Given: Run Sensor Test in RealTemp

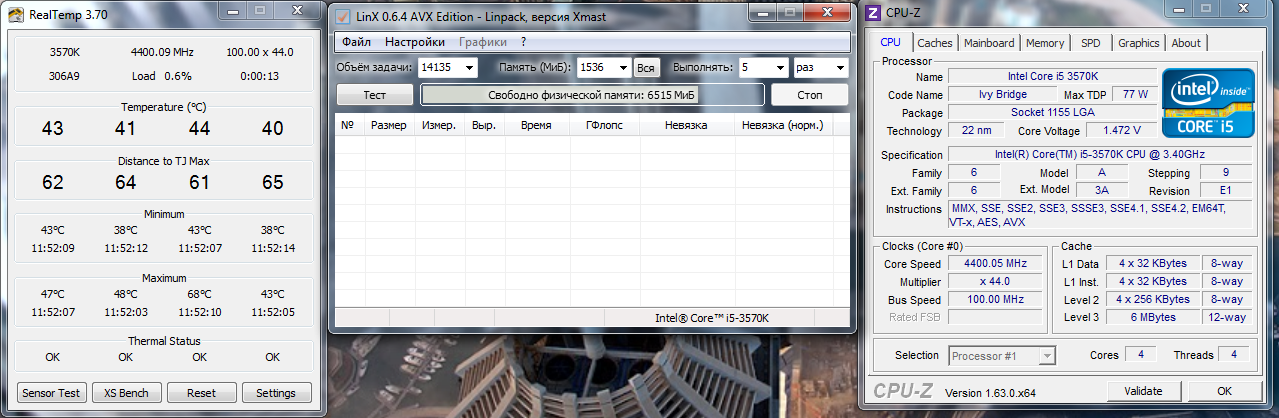Looking at the screenshot, I should tap(52, 393).
